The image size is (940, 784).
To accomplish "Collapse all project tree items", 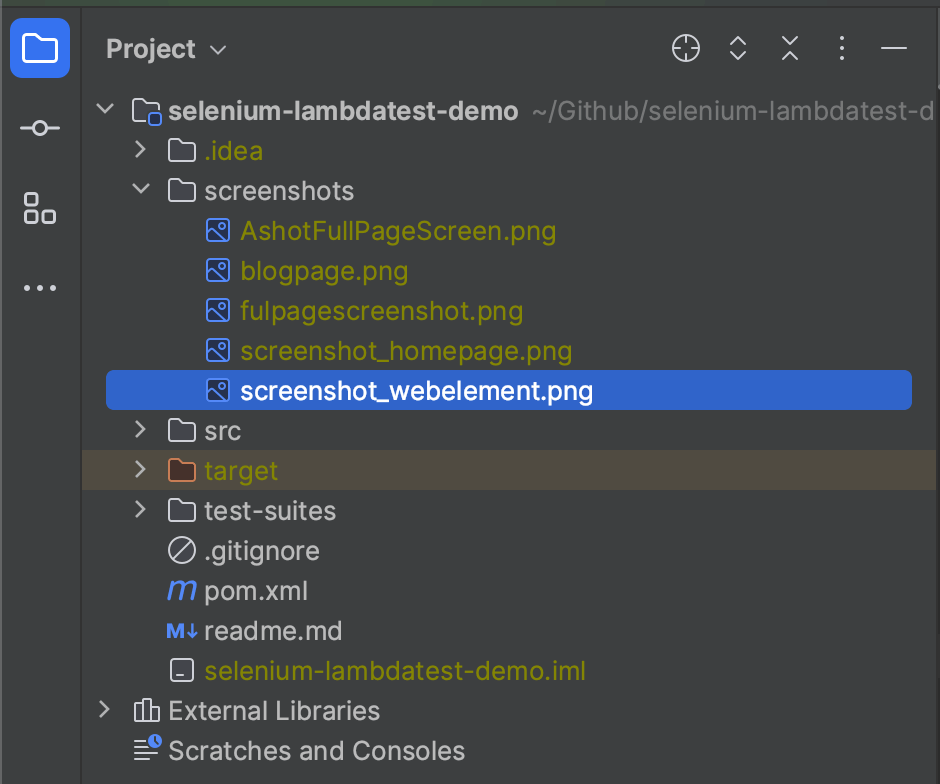I will [790, 48].
